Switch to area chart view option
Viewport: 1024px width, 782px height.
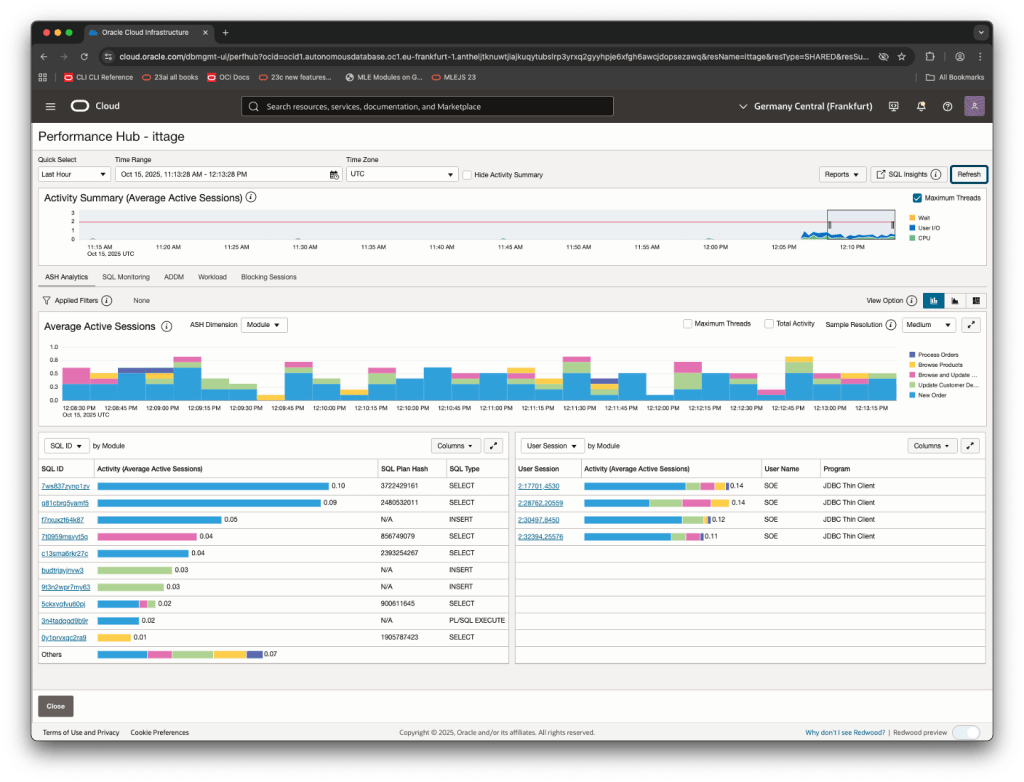pos(955,300)
